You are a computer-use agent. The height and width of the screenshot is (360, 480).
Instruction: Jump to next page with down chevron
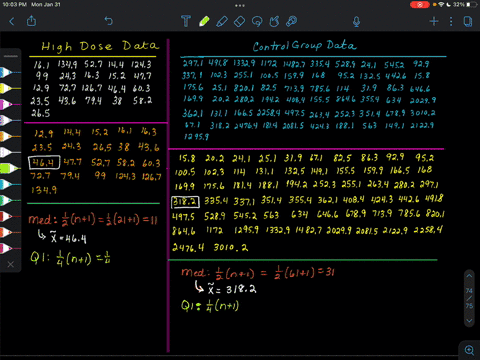[469, 321]
